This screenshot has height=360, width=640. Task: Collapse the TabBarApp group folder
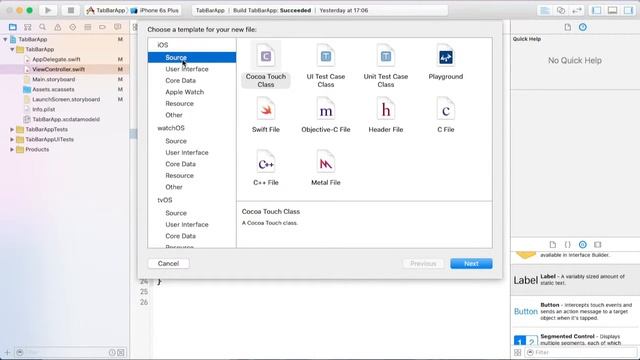(12, 49)
